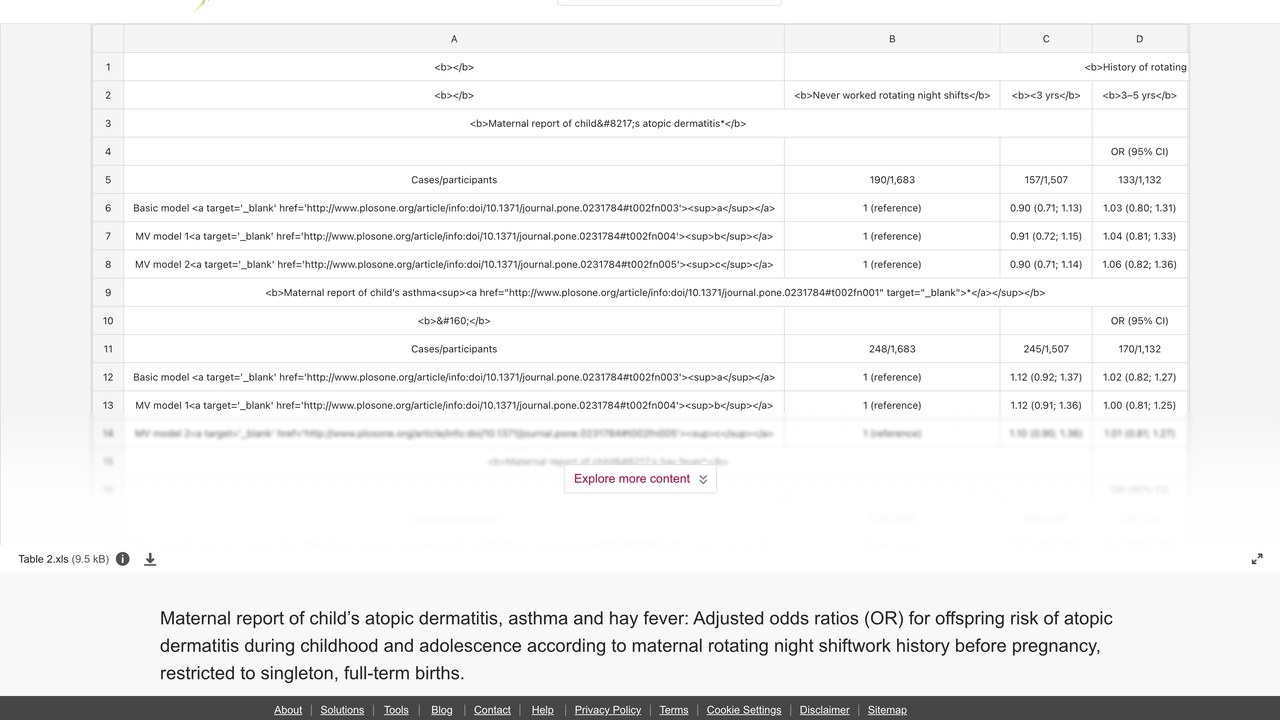This screenshot has height=720, width=1280.
Task: Click cell 1.00 (0.81; 1.25)
Action: [x=1139, y=405]
